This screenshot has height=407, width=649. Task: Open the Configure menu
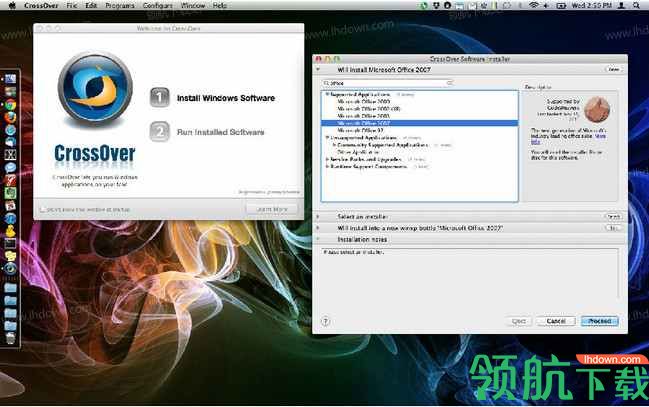(x=158, y=5)
